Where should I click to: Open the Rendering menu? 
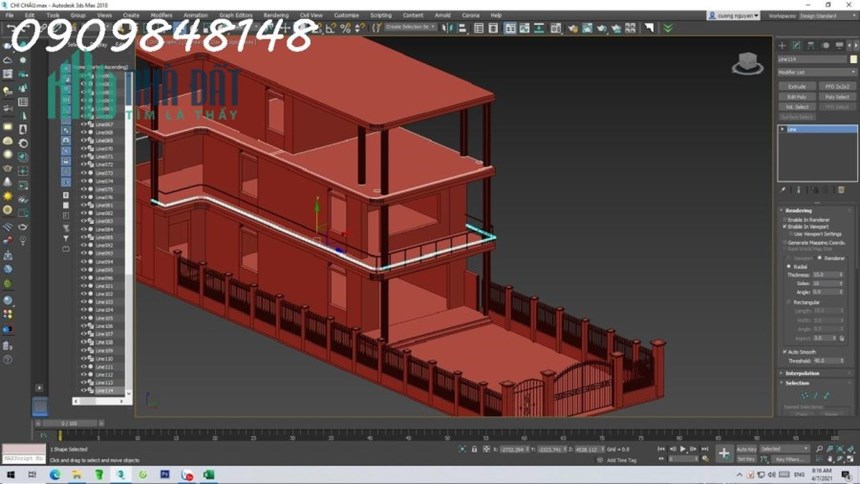[276, 15]
